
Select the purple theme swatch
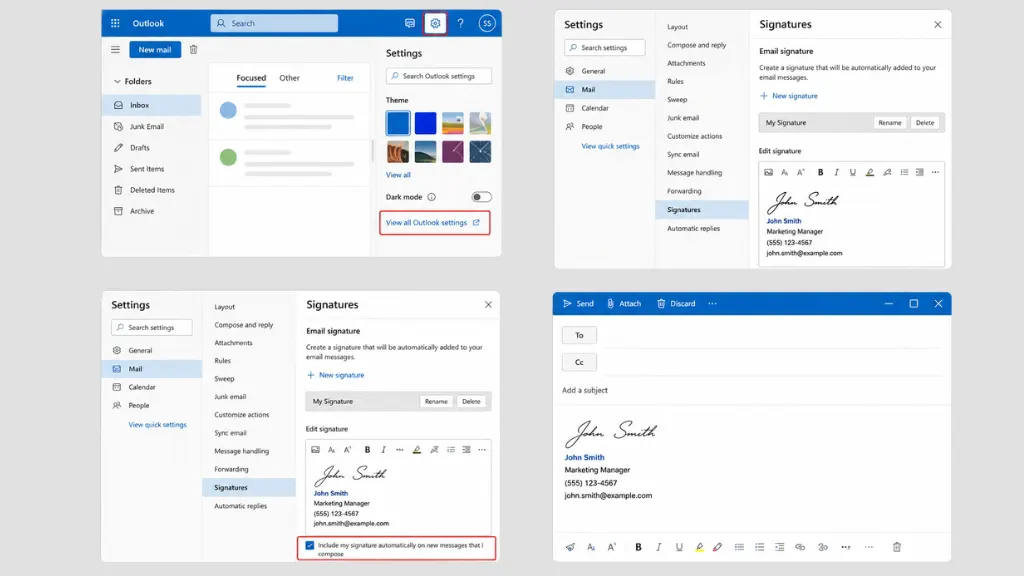pos(453,152)
